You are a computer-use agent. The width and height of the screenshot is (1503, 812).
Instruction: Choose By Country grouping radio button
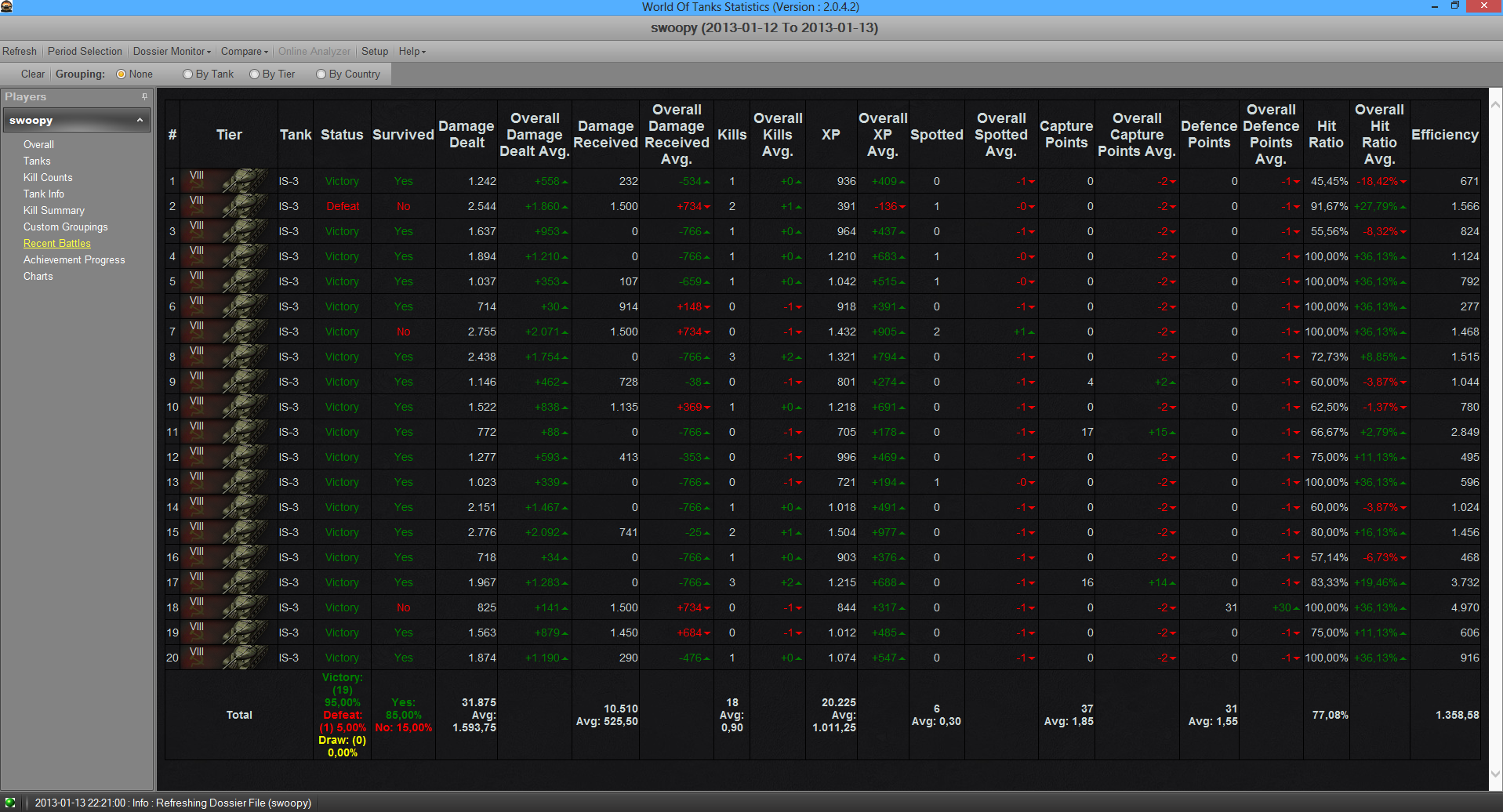click(321, 74)
